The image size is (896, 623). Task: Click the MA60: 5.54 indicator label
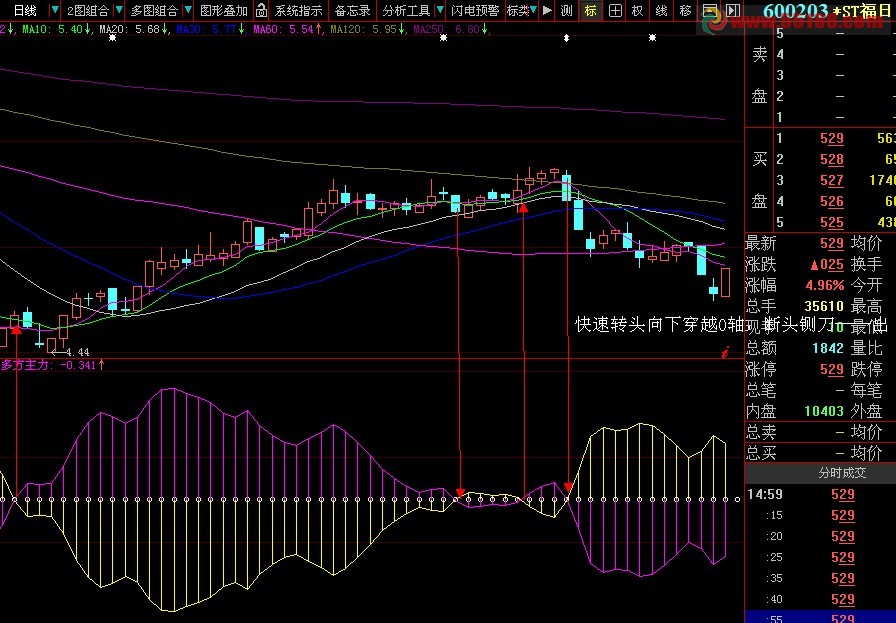(x=287, y=29)
